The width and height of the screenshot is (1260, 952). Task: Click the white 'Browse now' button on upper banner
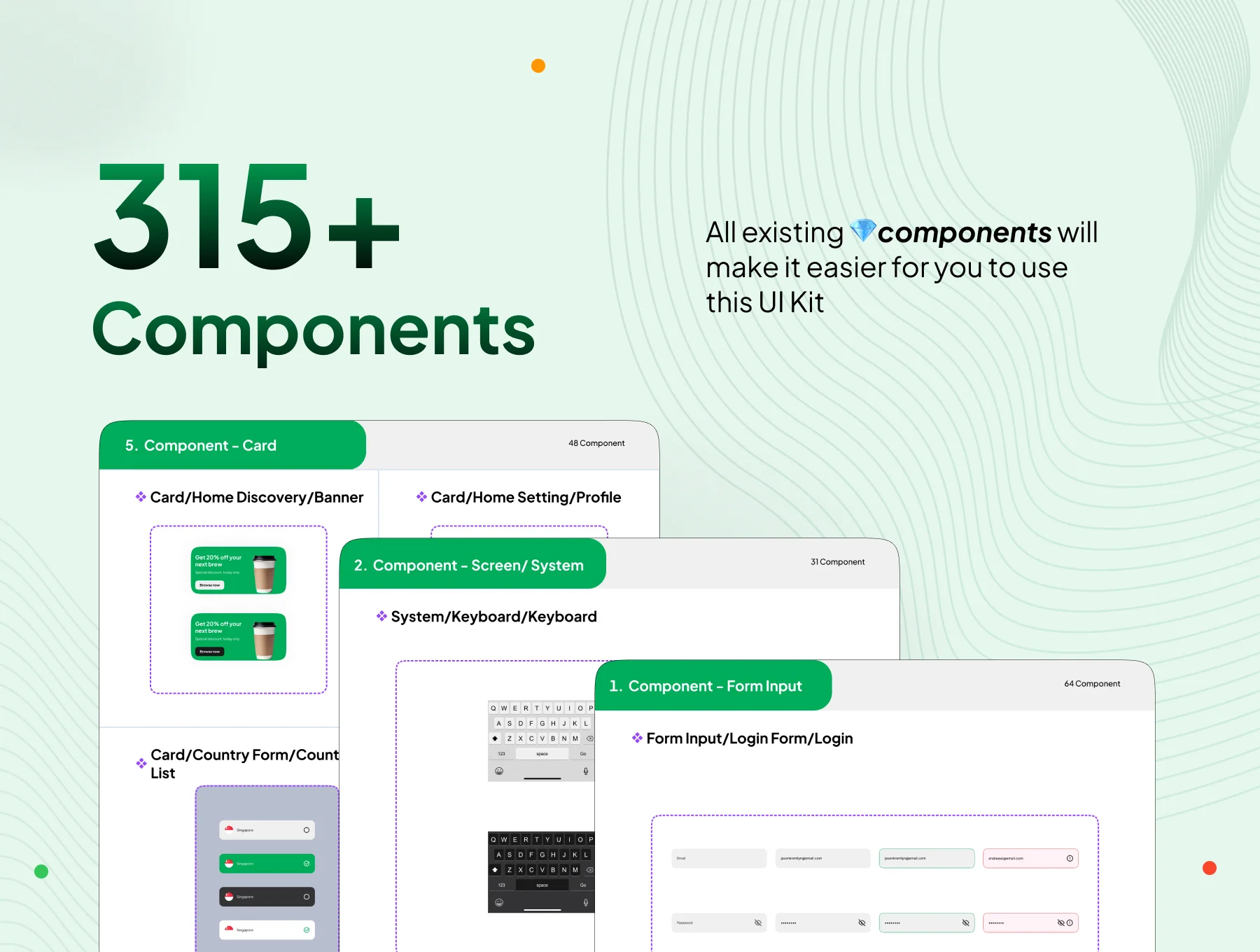pyautogui.click(x=209, y=585)
